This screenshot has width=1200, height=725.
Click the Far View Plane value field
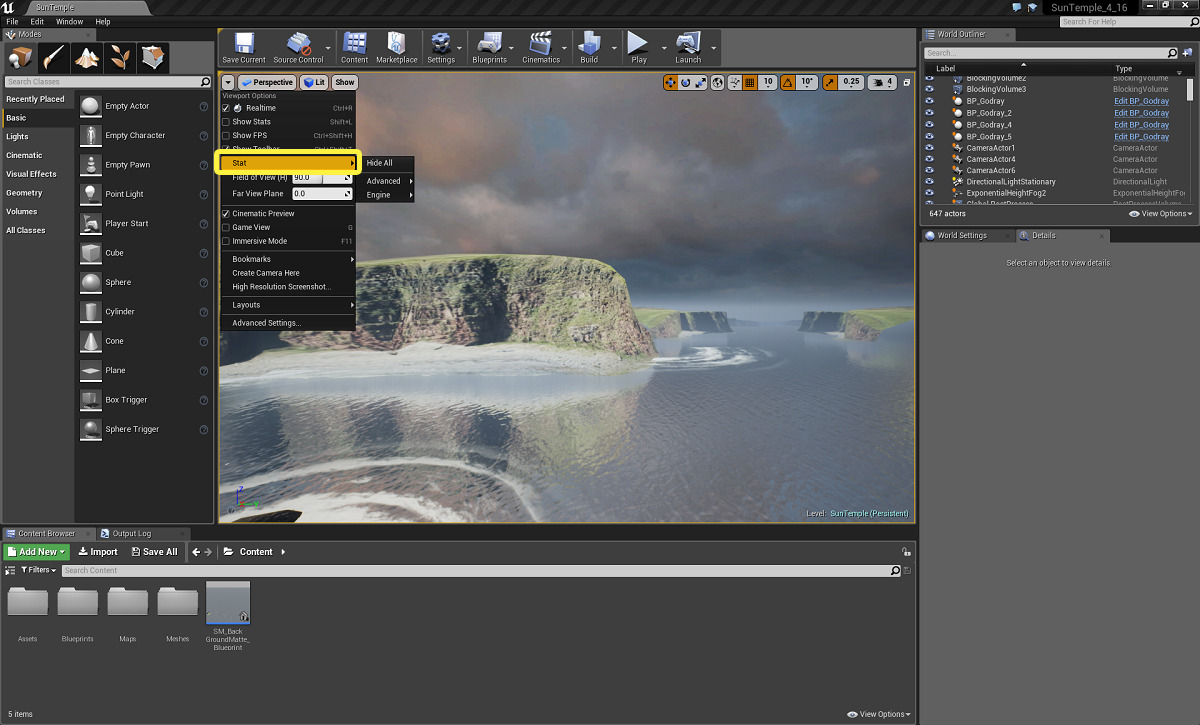pos(317,194)
